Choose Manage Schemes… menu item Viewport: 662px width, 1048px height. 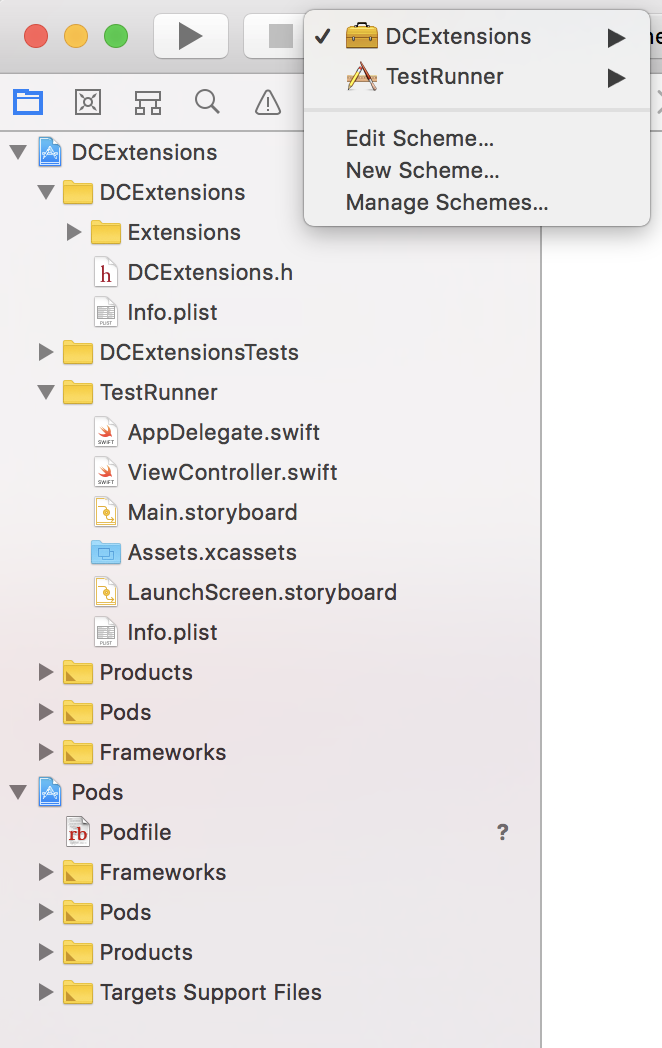coord(447,203)
